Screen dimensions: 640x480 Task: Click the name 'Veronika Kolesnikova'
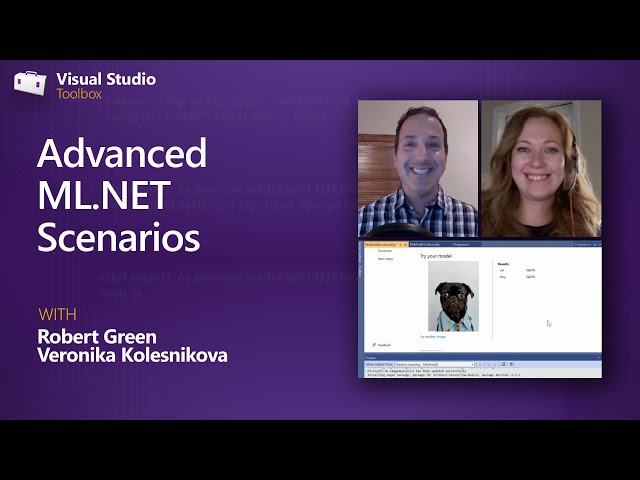click(133, 355)
